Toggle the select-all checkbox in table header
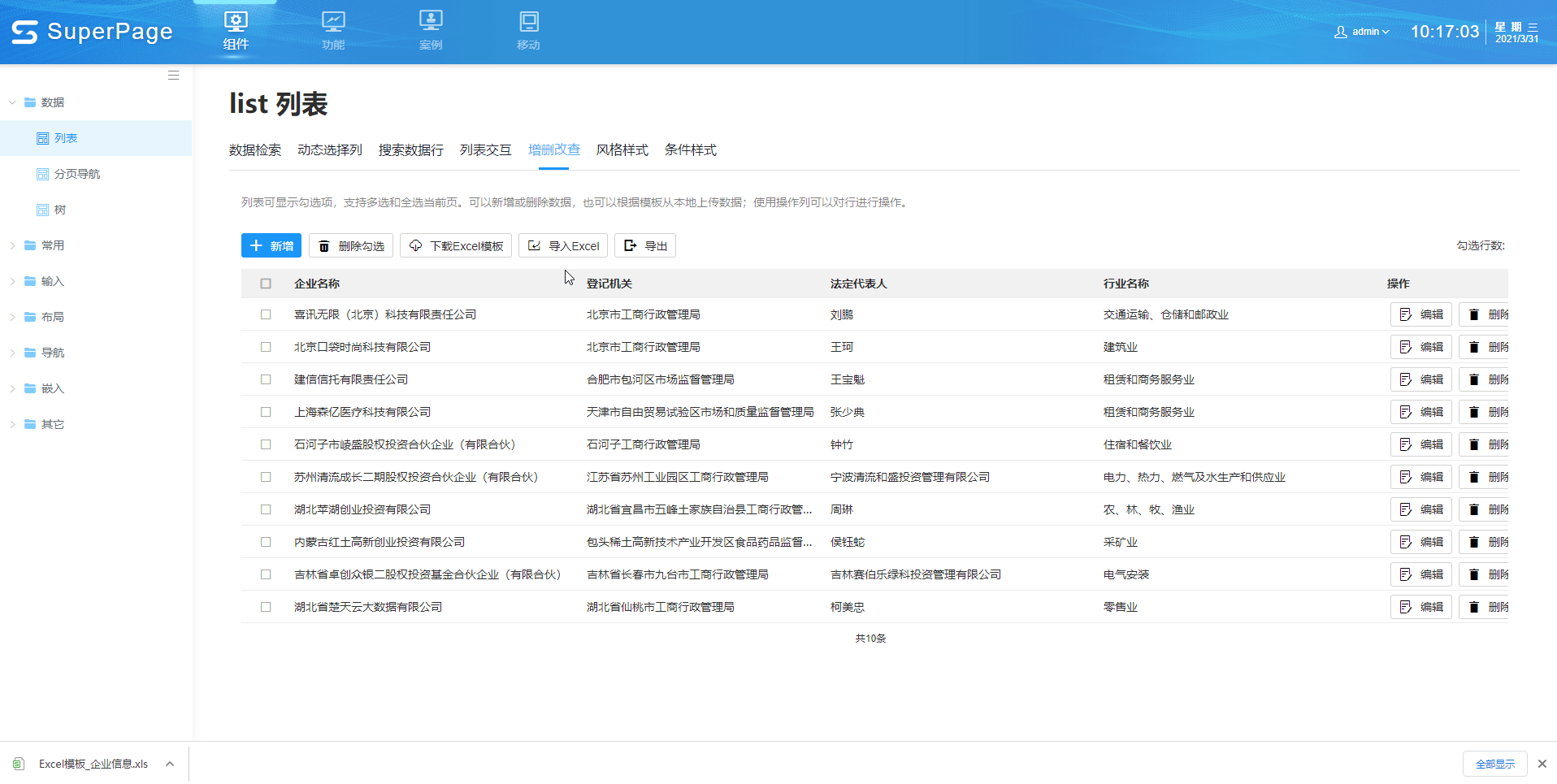Image resolution: width=1557 pixels, height=784 pixels. pos(266,284)
